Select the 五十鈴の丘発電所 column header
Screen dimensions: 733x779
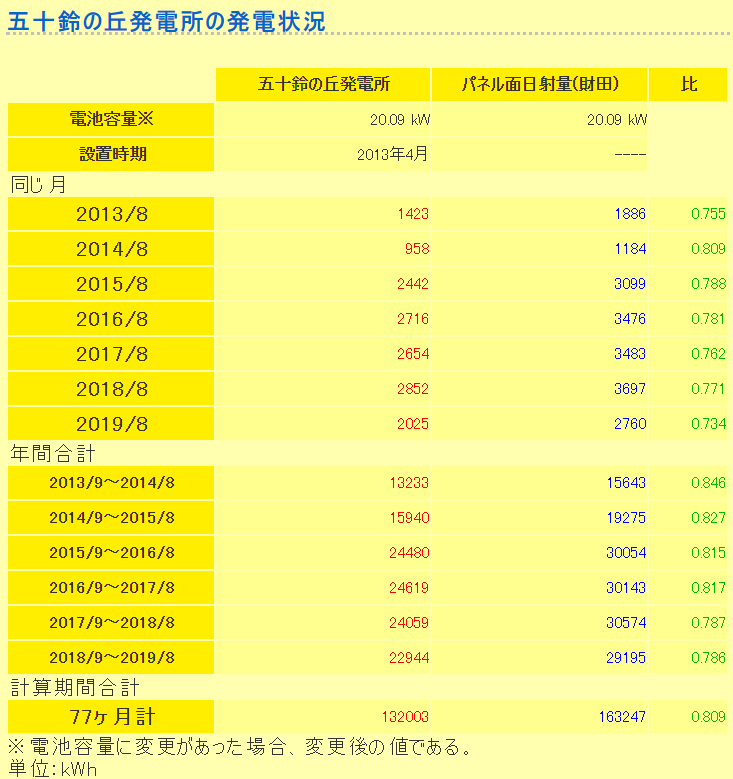click(x=323, y=84)
